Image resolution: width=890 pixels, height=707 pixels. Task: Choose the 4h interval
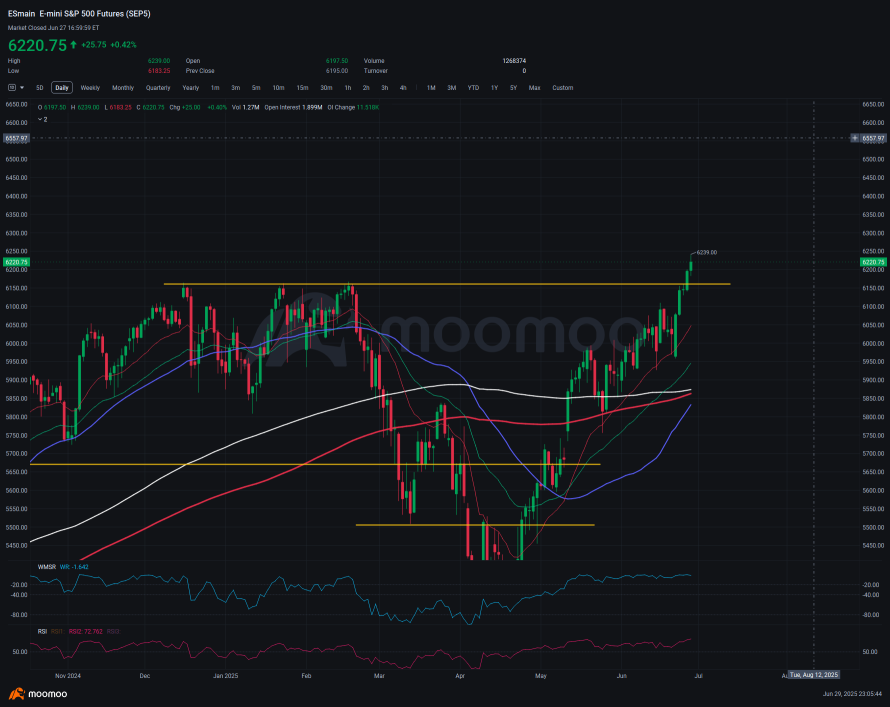click(x=403, y=87)
